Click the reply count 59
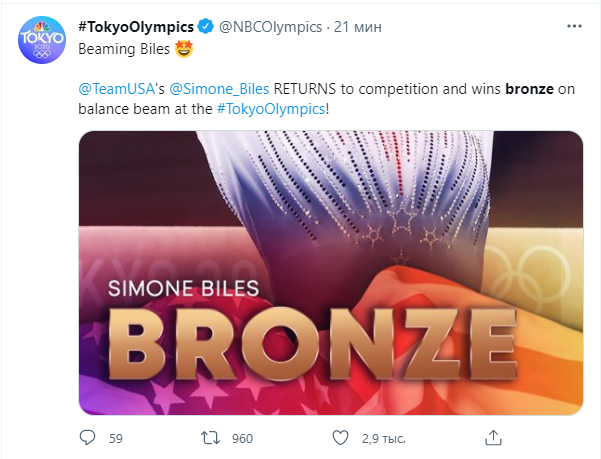The image size is (601, 459). point(115,438)
